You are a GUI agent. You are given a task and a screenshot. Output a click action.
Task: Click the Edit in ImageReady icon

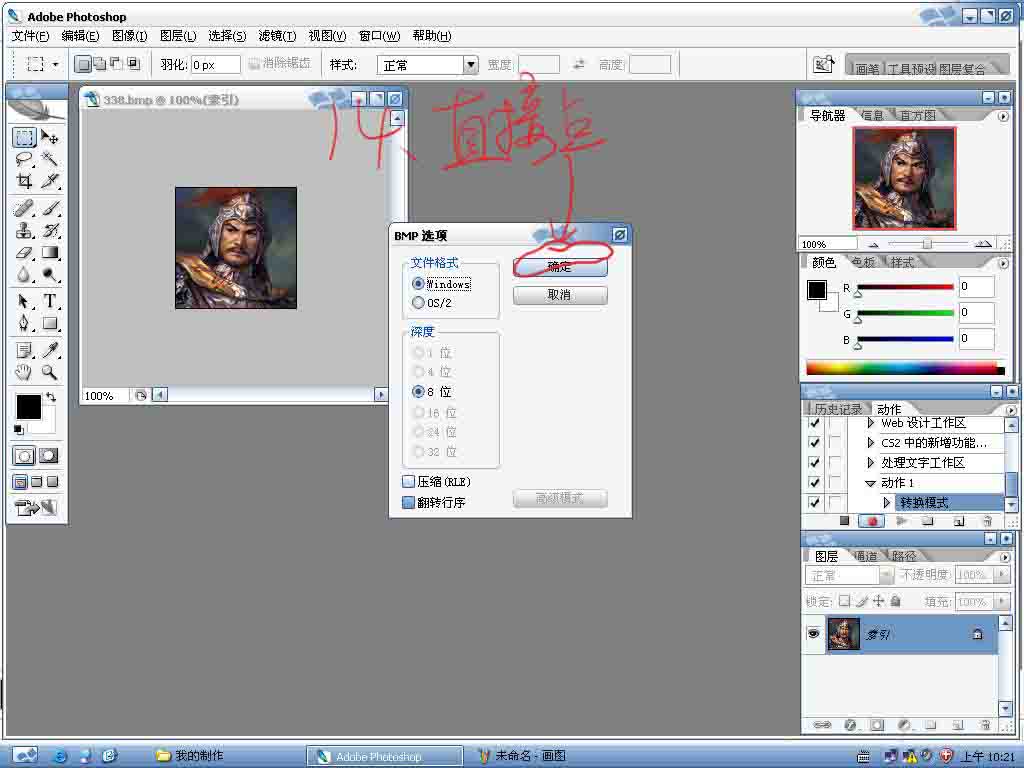(36, 507)
